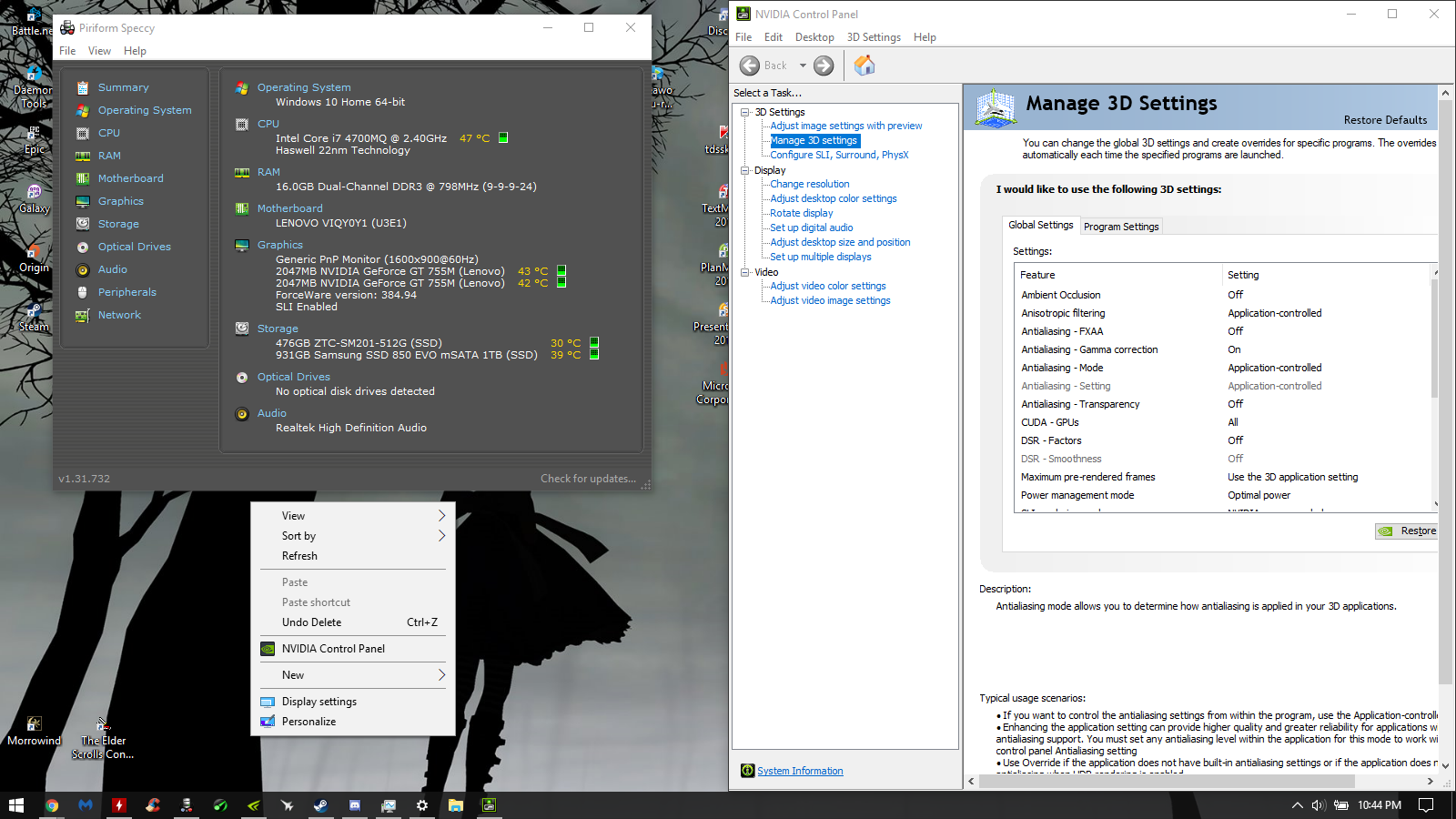
Task: Click the Restore button below settings
Action: (x=1407, y=531)
